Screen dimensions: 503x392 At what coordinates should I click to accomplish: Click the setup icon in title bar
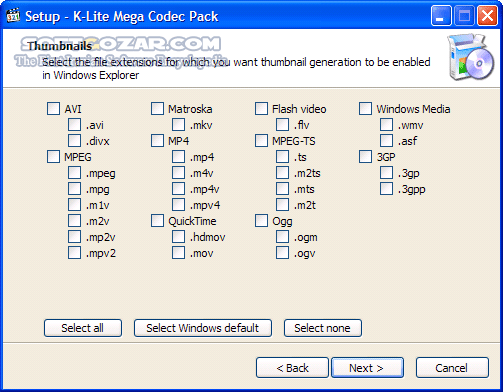pyautogui.click(x=13, y=16)
